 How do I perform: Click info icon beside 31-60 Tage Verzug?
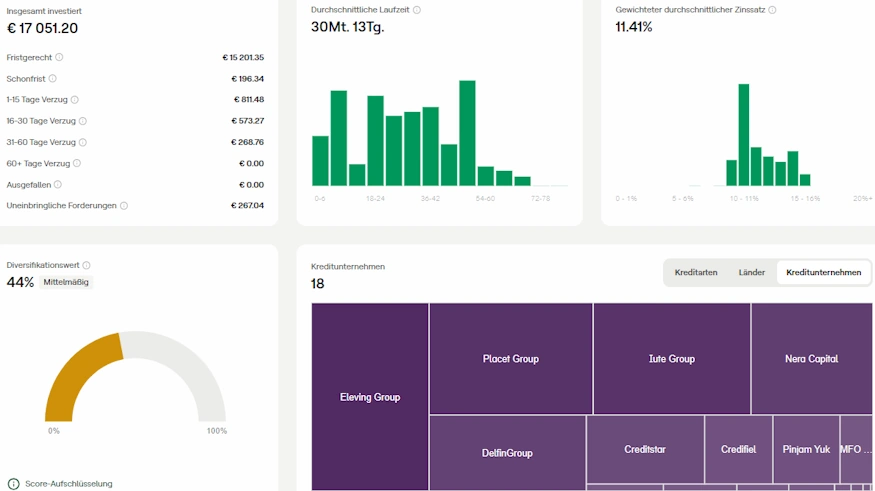tap(83, 142)
